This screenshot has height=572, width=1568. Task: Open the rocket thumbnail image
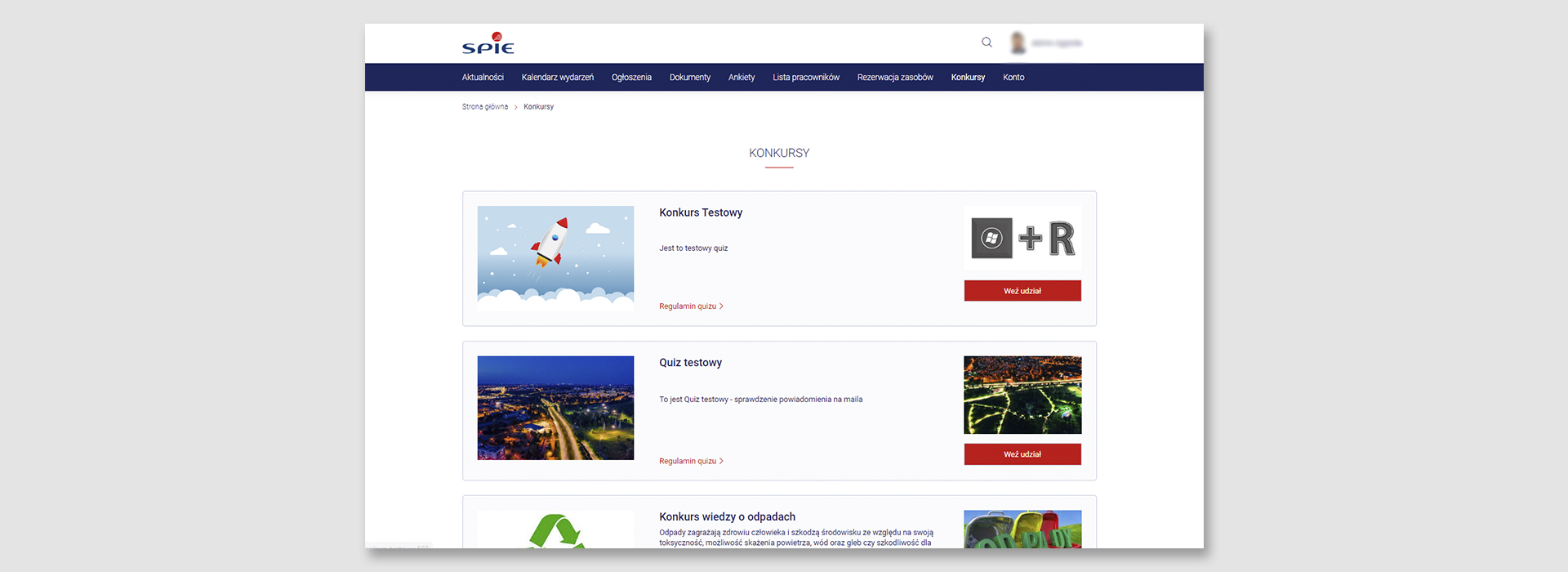click(555, 258)
